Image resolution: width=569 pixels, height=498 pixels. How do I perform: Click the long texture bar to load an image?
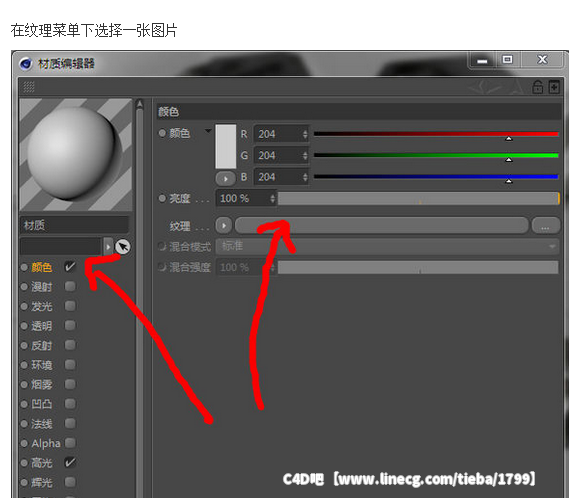pyautogui.click(x=381, y=226)
